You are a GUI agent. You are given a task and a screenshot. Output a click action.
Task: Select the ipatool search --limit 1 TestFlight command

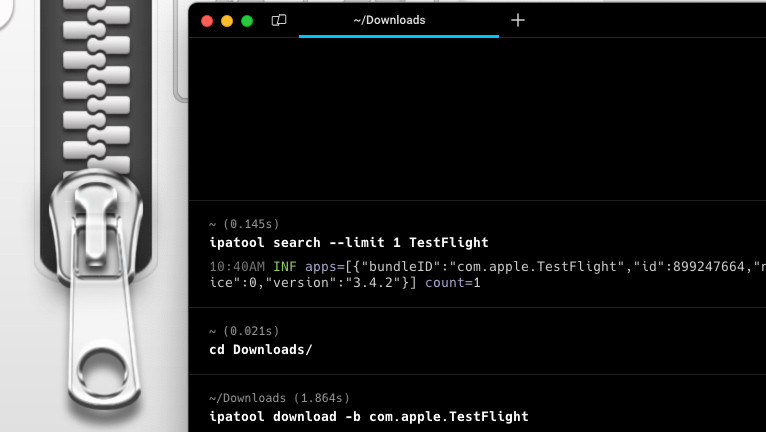(349, 242)
